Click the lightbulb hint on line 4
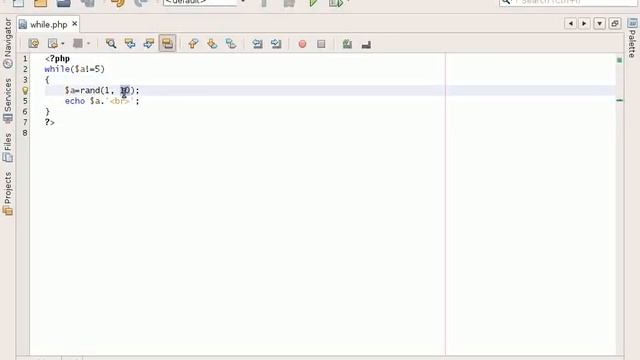 click(25, 90)
